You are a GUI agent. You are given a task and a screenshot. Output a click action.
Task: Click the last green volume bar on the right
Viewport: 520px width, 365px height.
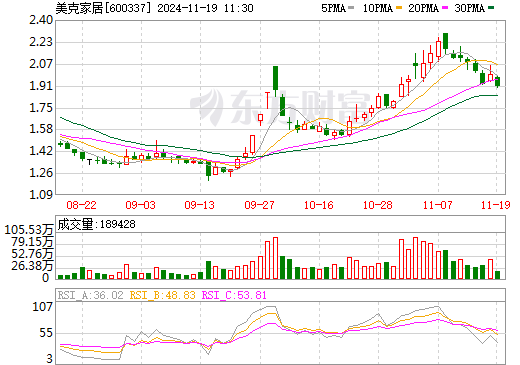pyautogui.click(x=498, y=275)
